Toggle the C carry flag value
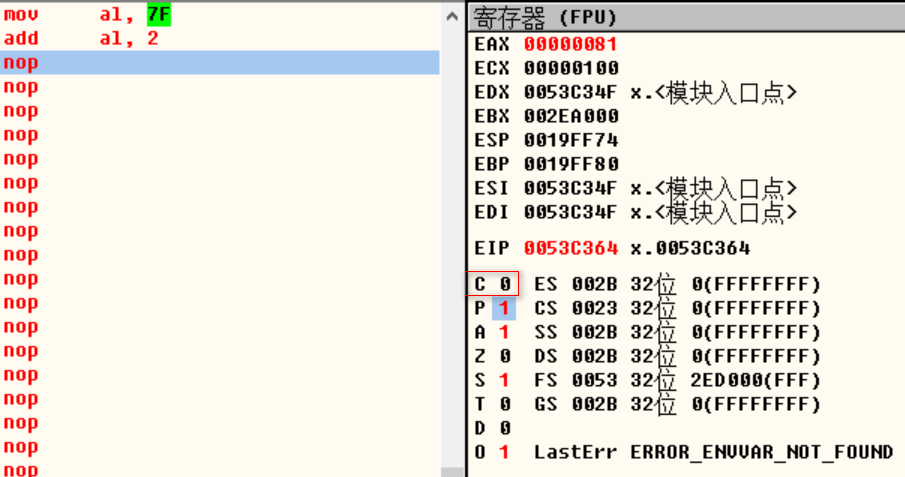This screenshot has width=905, height=477. pos(505,284)
